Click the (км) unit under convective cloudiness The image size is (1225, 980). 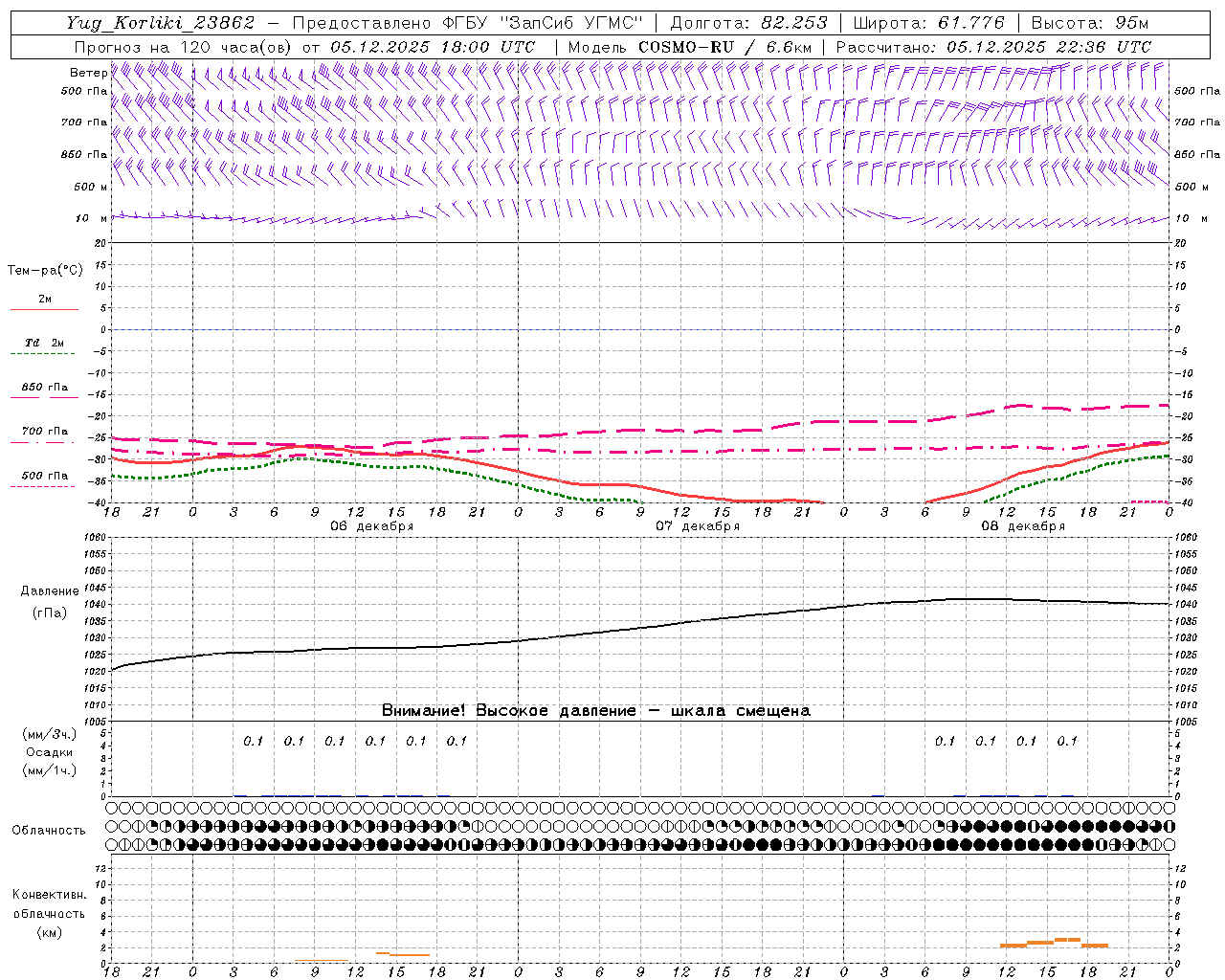point(50,932)
